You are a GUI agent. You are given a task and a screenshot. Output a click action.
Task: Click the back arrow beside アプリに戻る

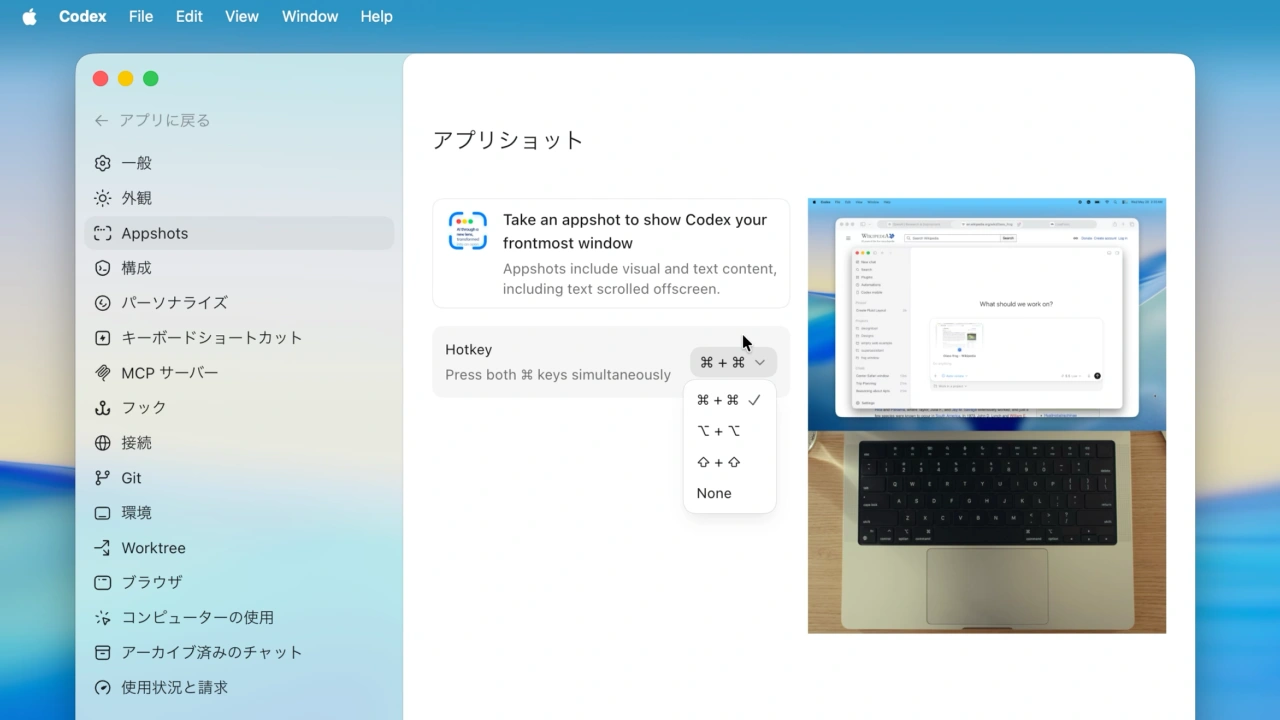tap(101, 120)
